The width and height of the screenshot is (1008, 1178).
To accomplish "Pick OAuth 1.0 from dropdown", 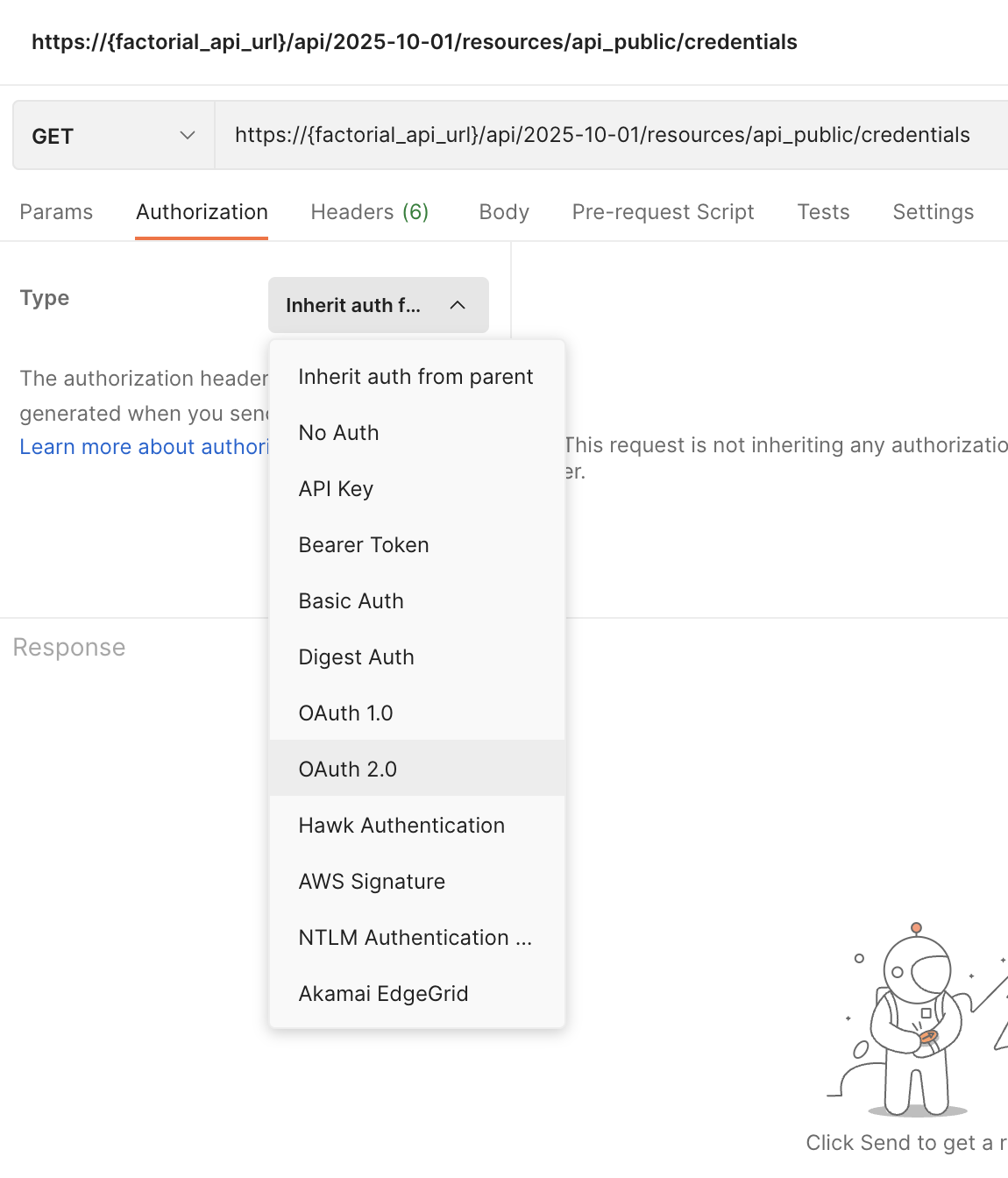I will click(x=417, y=713).
